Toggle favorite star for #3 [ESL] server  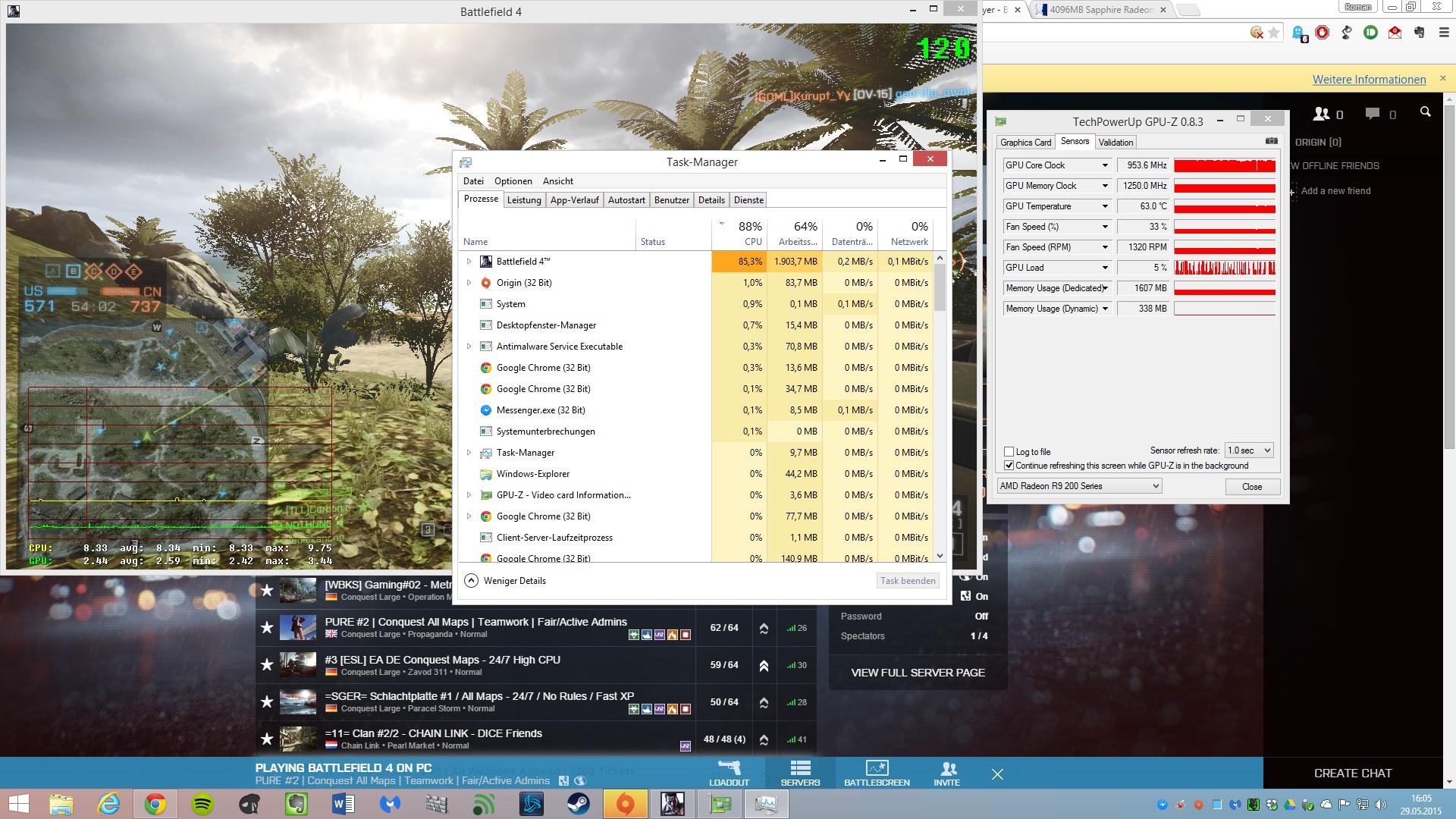pos(267,665)
